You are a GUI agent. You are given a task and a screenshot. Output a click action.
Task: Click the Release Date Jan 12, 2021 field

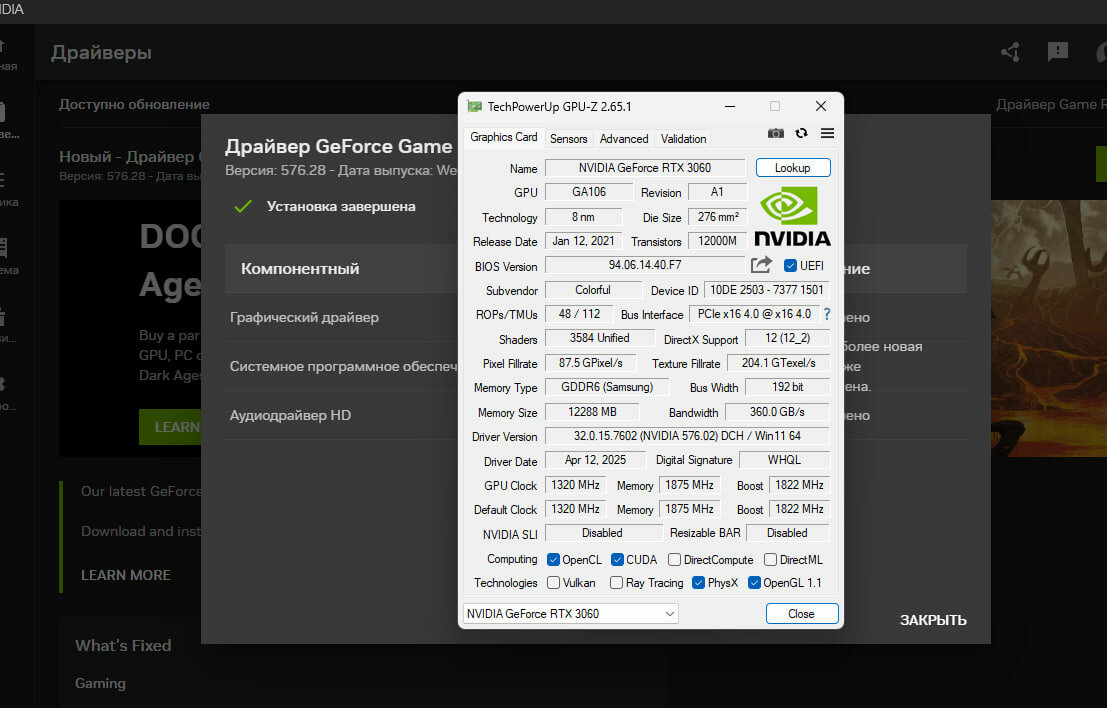(583, 241)
